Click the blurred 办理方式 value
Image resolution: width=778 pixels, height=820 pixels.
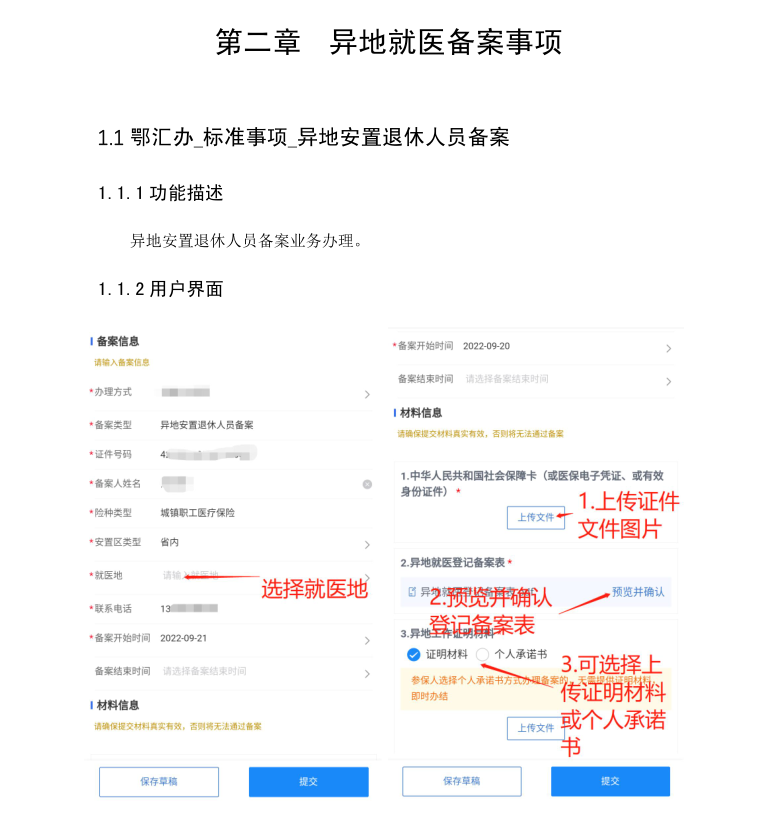point(186,392)
